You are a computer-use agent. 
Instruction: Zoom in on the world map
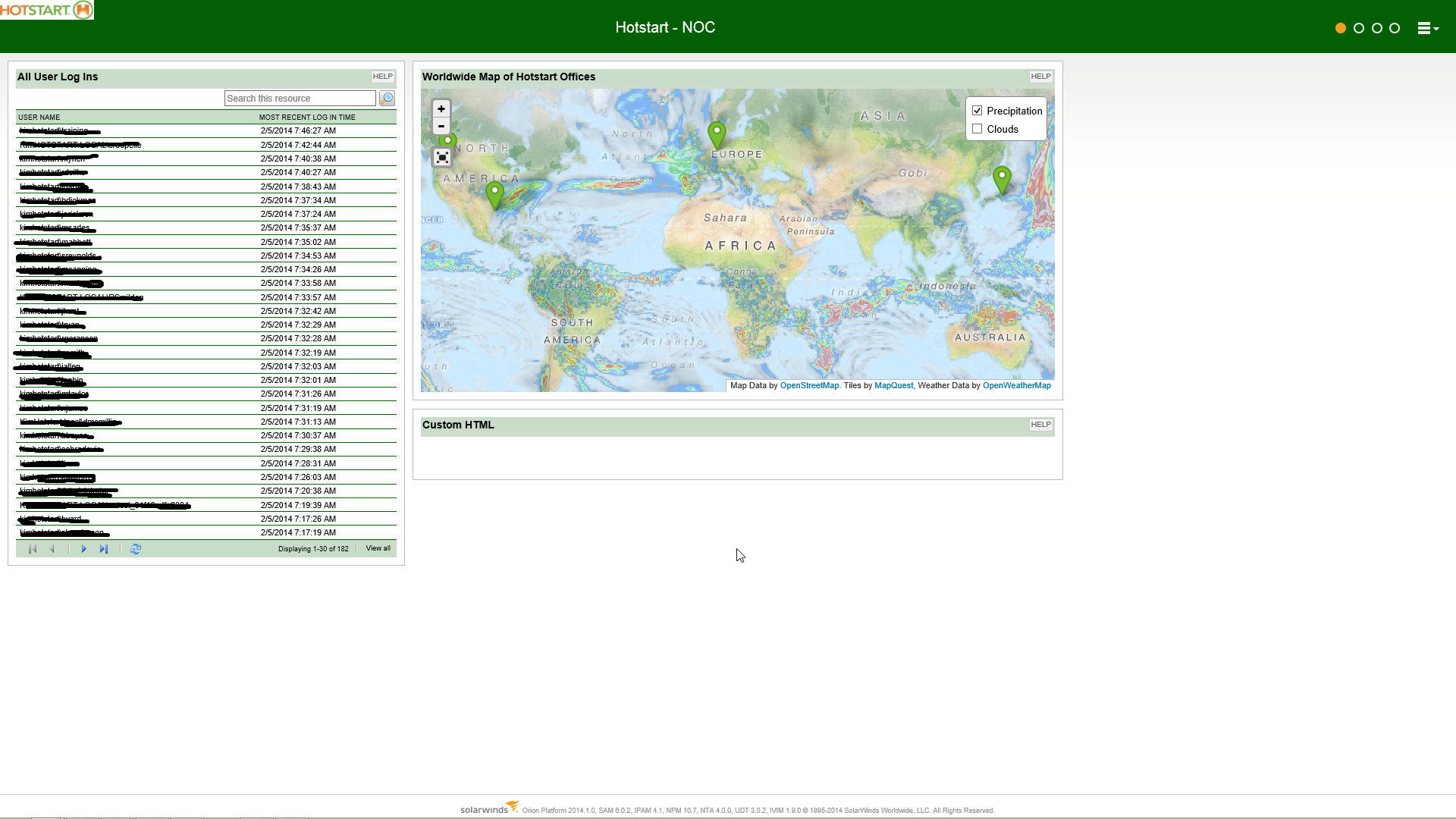(x=441, y=109)
